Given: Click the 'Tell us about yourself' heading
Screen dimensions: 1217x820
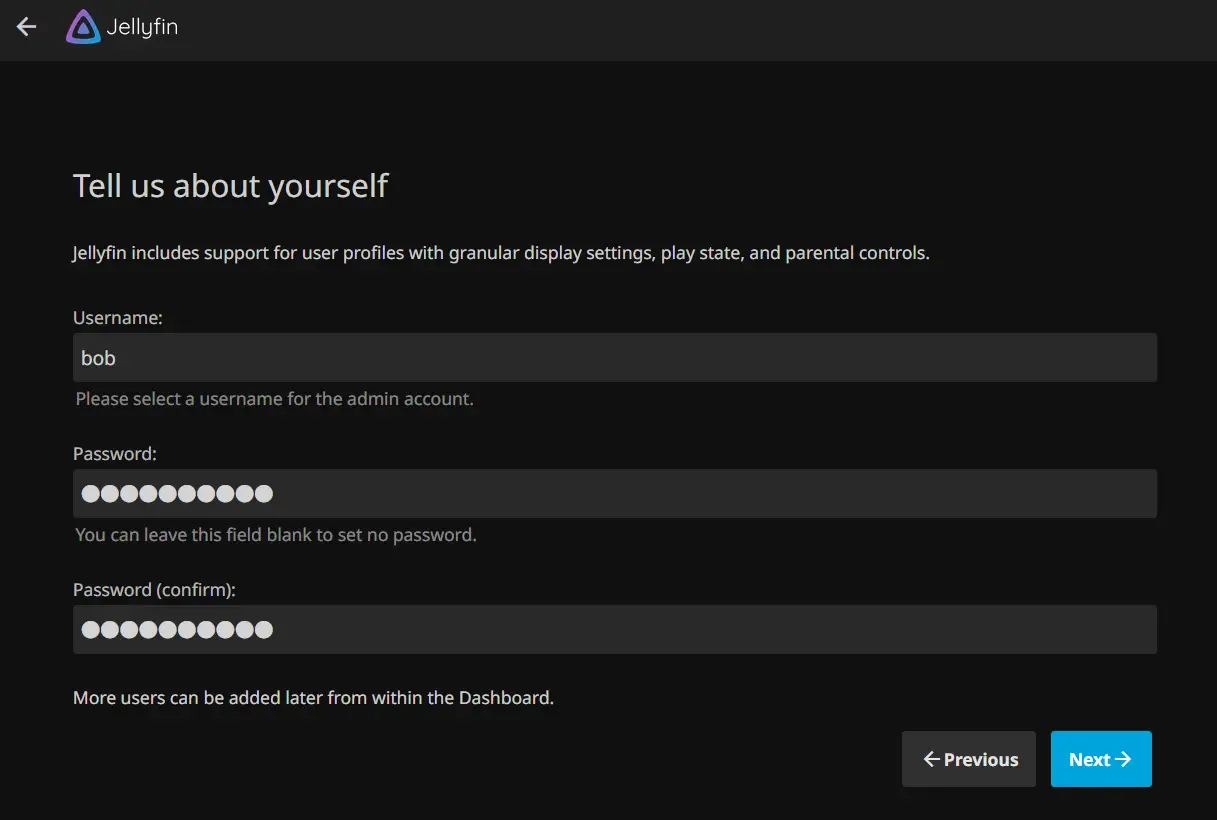Looking at the screenshot, I should (x=231, y=186).
